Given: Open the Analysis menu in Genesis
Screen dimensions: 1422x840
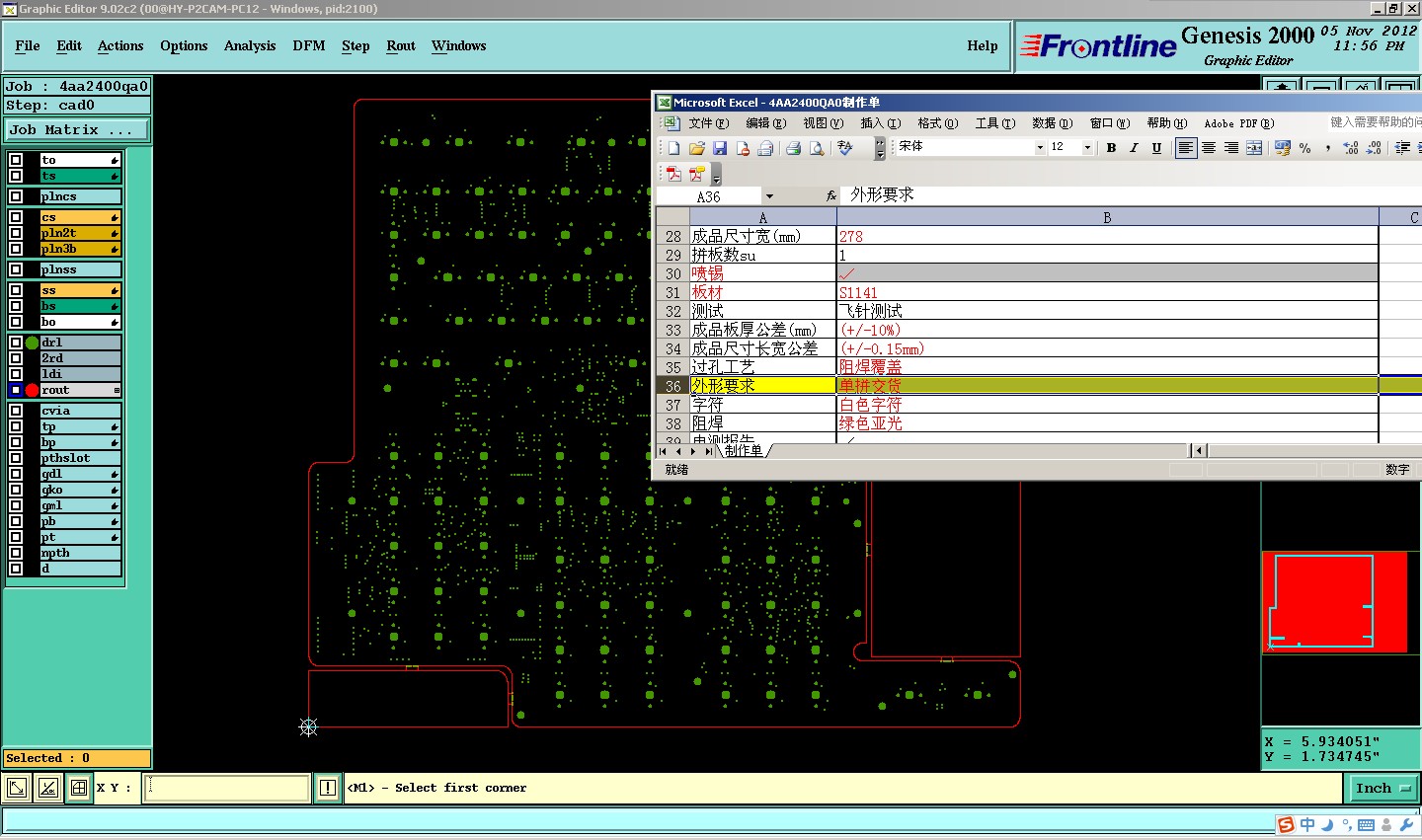Looking at the screenshot, I should [250, 45].
